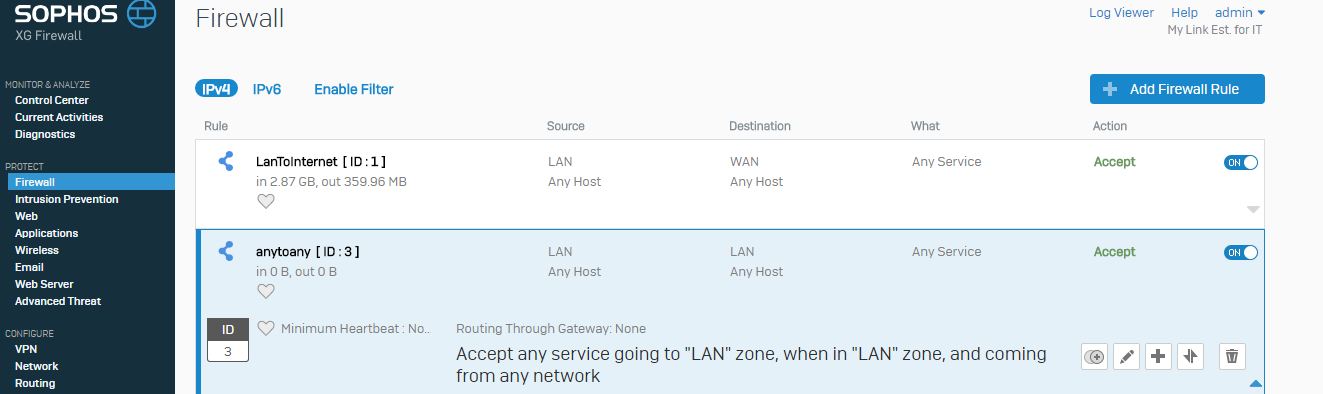This screenshot has width=1323, height=394.
Task: Click Add Firewall Rule button
Action: point(1177,89)
